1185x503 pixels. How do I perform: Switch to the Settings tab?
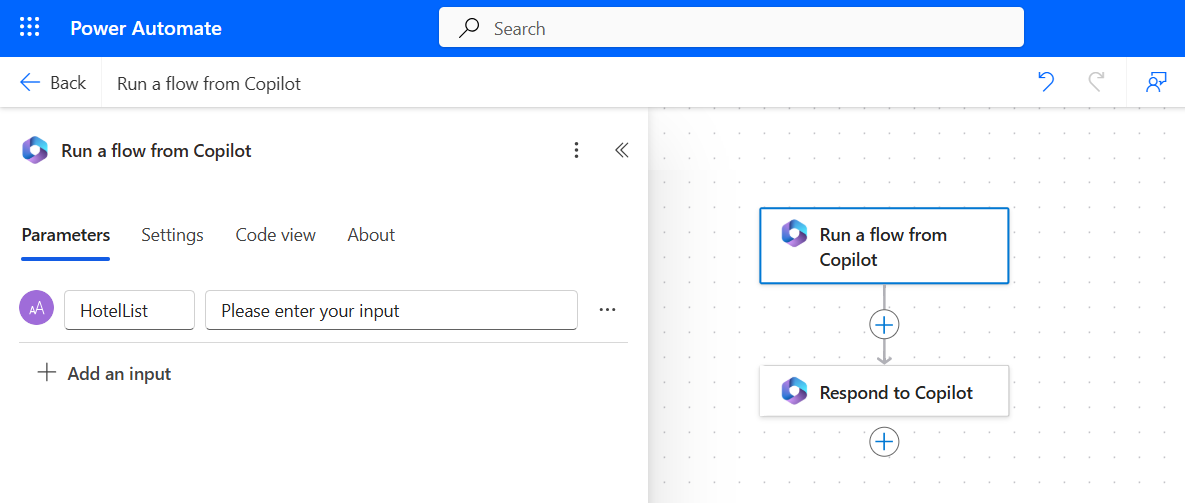click(x=172, y=235)
